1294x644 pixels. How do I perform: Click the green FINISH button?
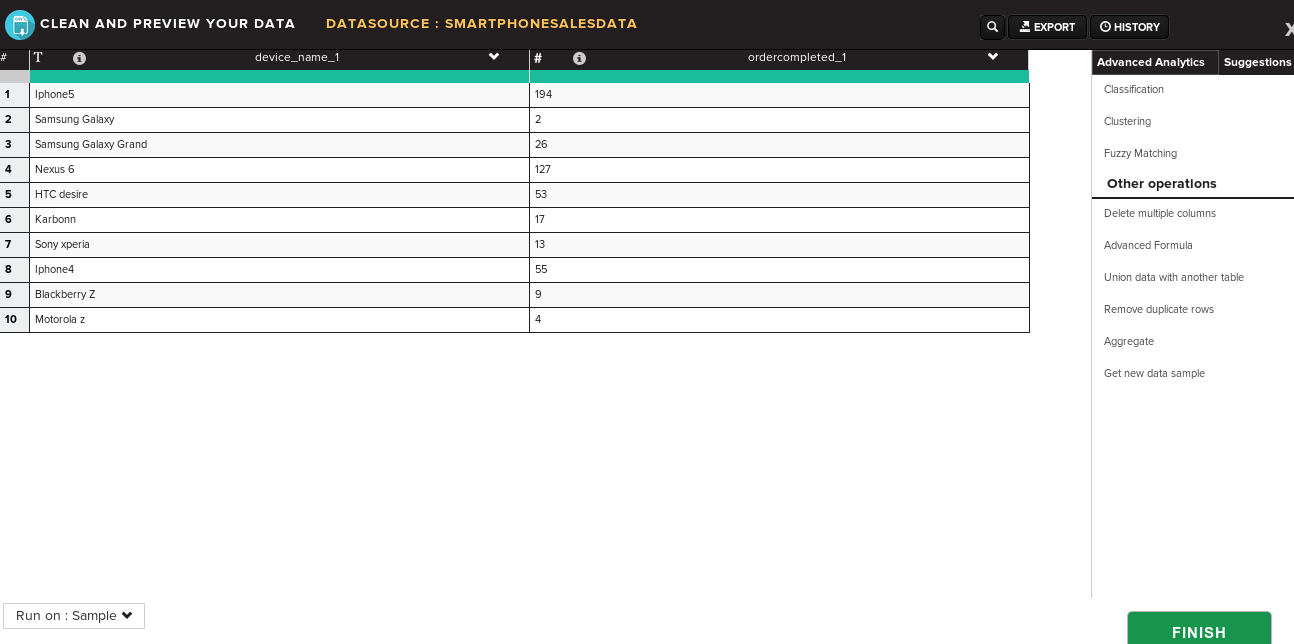pyautogui.click(x=1199, y=628)
